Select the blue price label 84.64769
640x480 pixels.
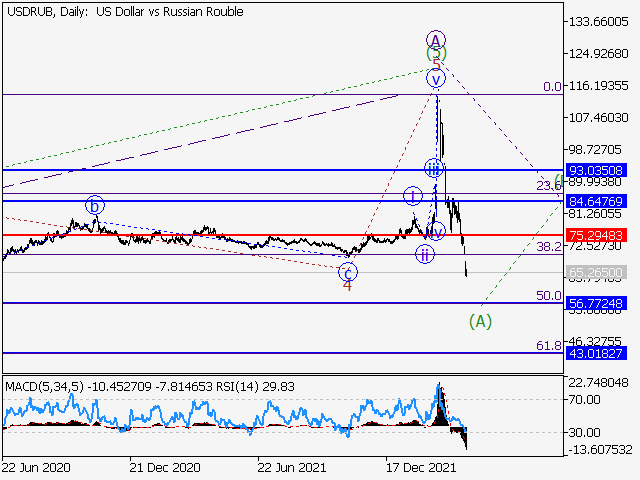point(596,201)
